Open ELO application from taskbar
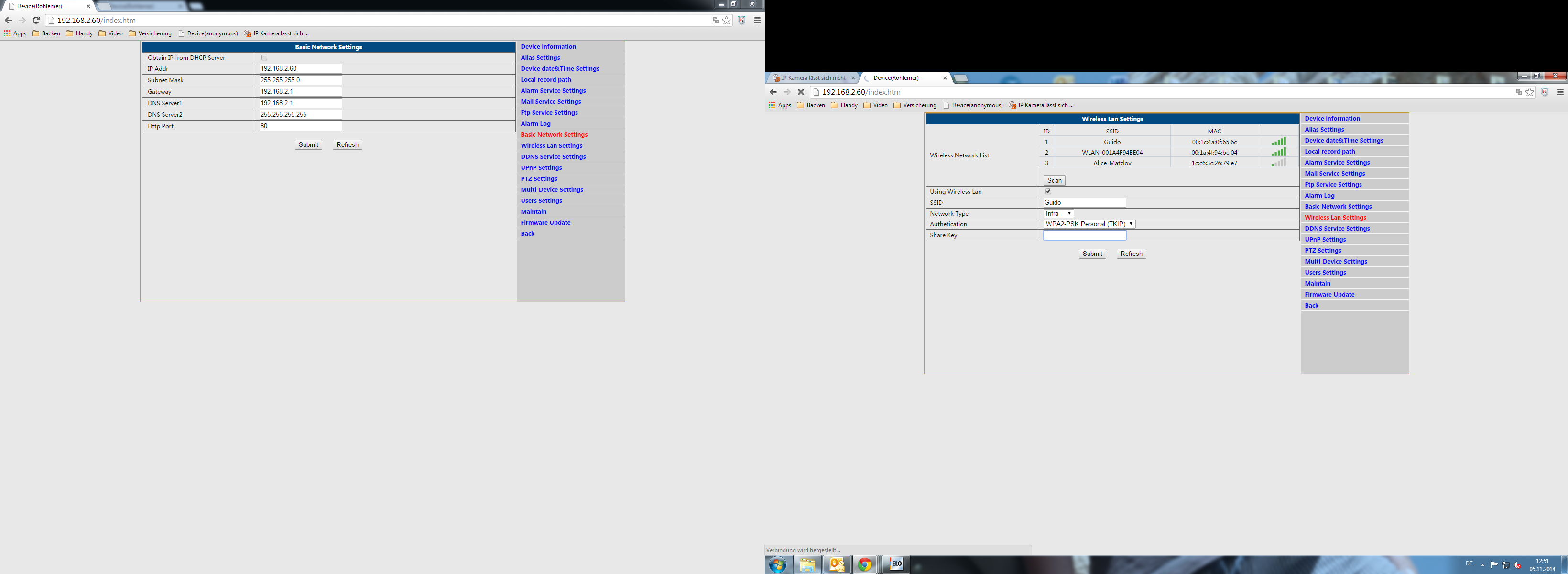Viewport: 1568px width, 574px height. click(895, 564)
